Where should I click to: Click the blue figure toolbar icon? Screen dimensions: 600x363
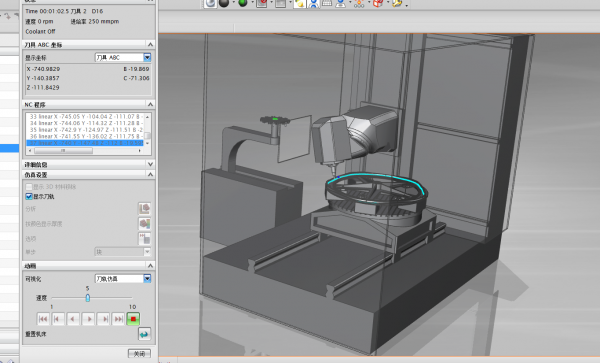[x=313, y=3]
